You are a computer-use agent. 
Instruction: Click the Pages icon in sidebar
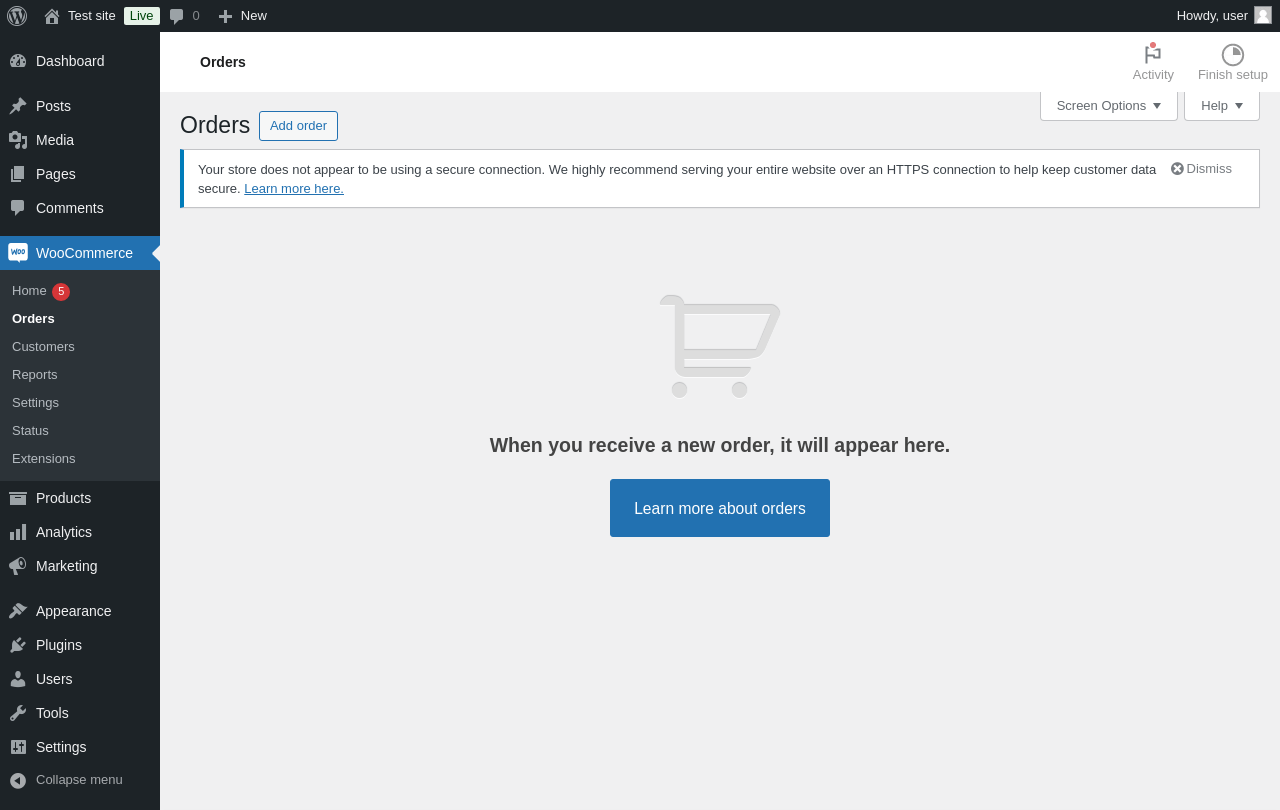18,174
